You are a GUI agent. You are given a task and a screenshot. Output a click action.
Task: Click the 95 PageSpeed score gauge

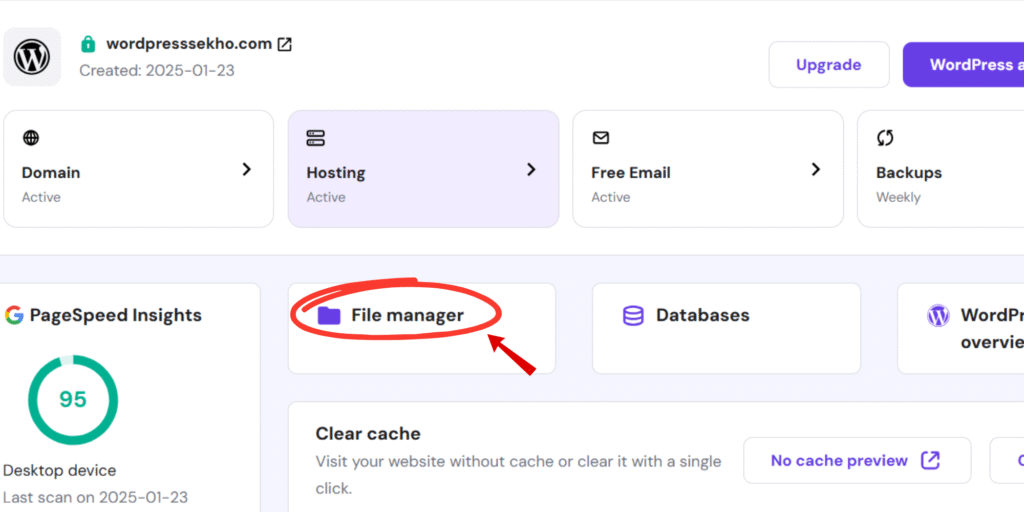72,400
